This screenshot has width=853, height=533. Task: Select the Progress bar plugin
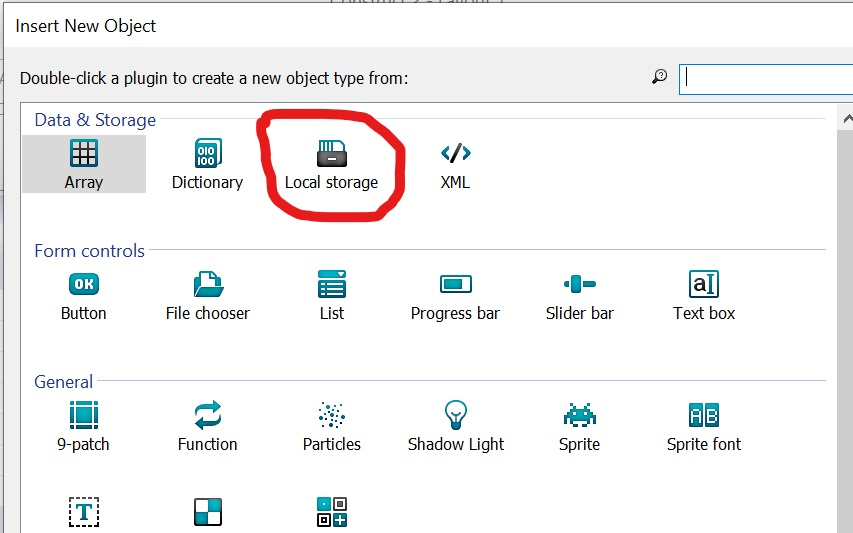click(455, 295)
